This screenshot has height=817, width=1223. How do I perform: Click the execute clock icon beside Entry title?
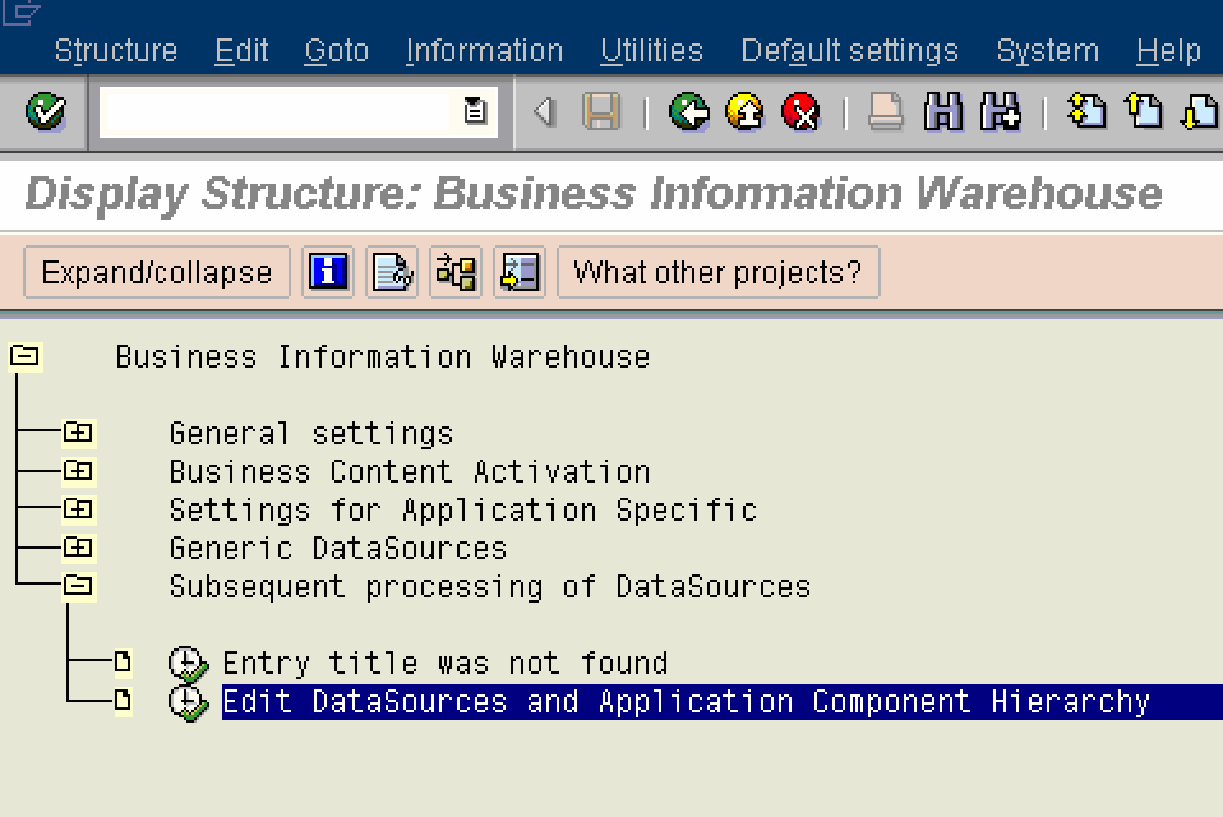(x=188, y=665)
